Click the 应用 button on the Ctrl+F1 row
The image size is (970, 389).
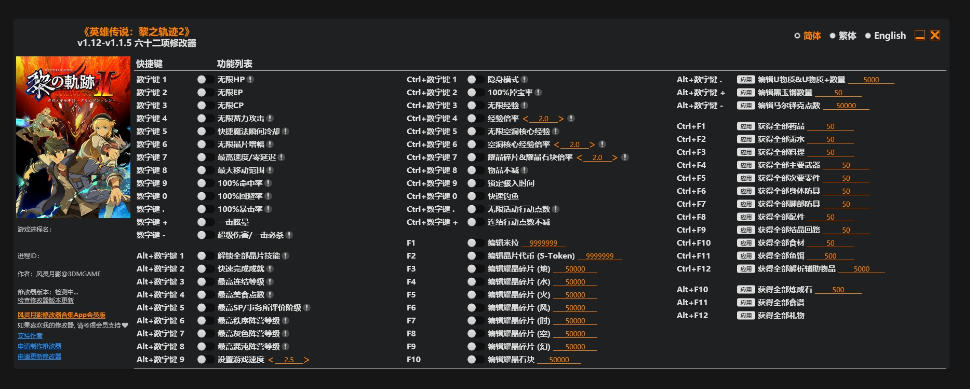[745, 126]
